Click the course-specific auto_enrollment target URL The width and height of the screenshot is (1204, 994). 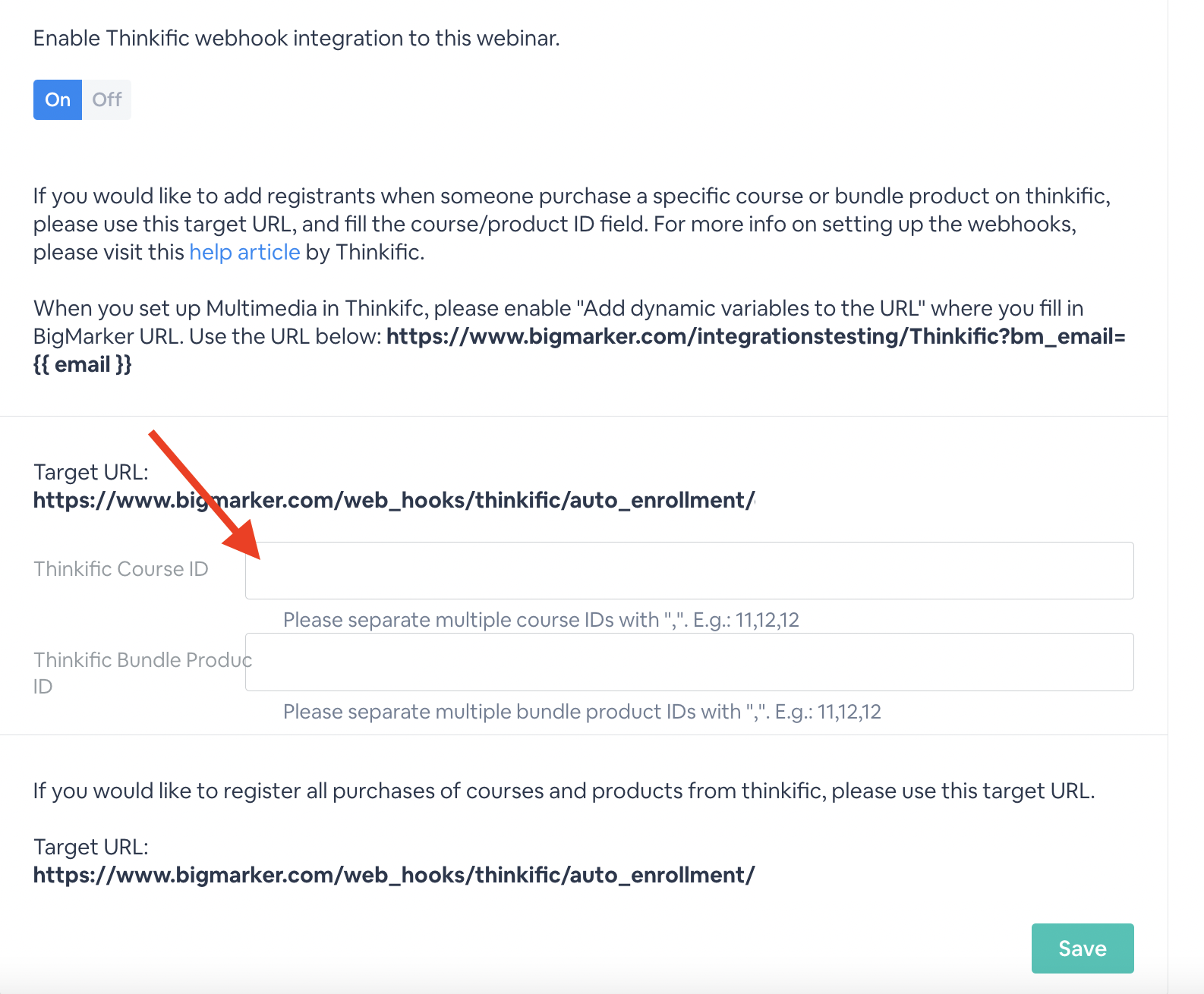394,501
